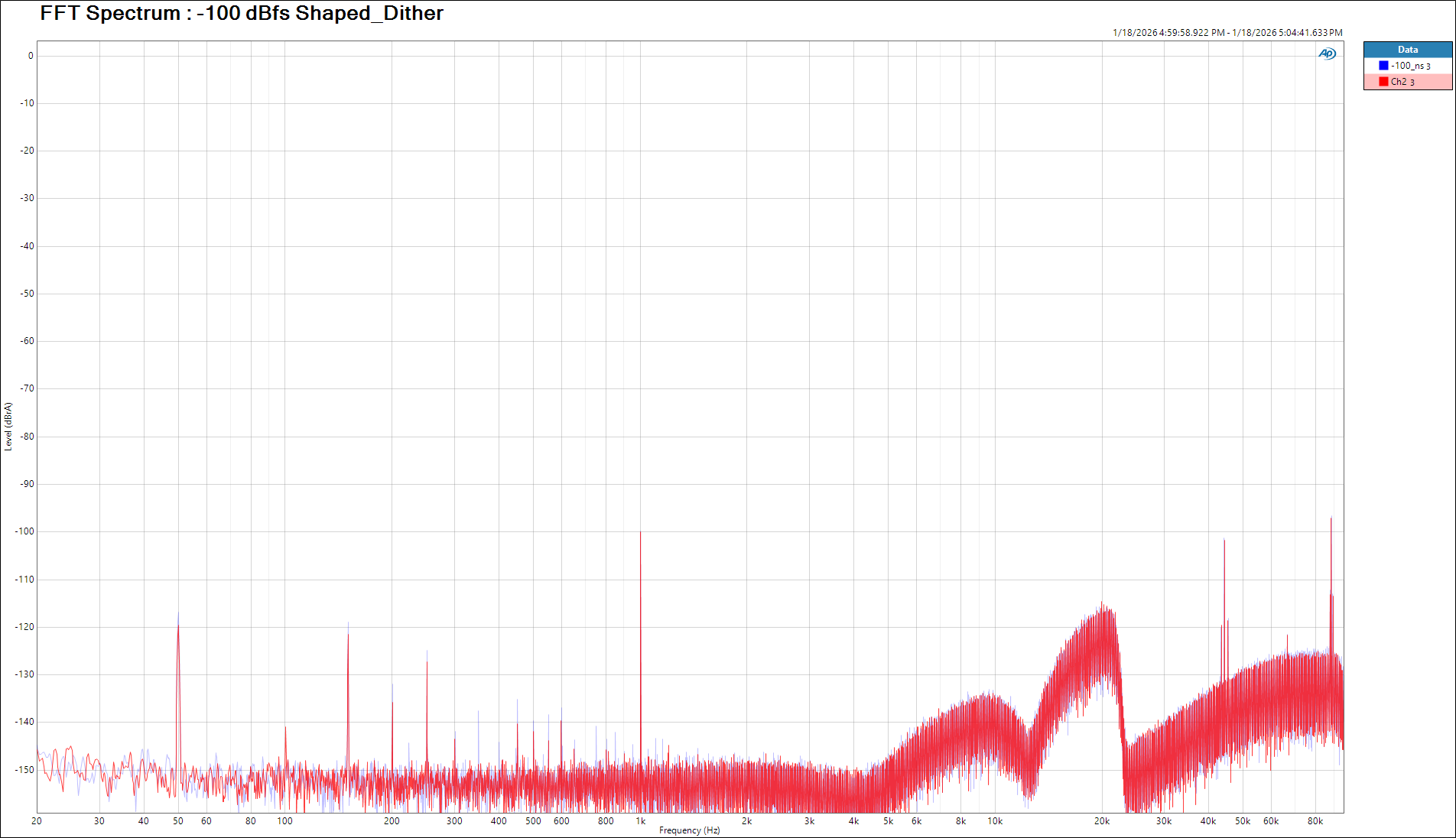Image resolution: width=1456 pixels, height=838 pixels.
Task: Click the Level (dBrA) axis title
Action: click(8, 427)
